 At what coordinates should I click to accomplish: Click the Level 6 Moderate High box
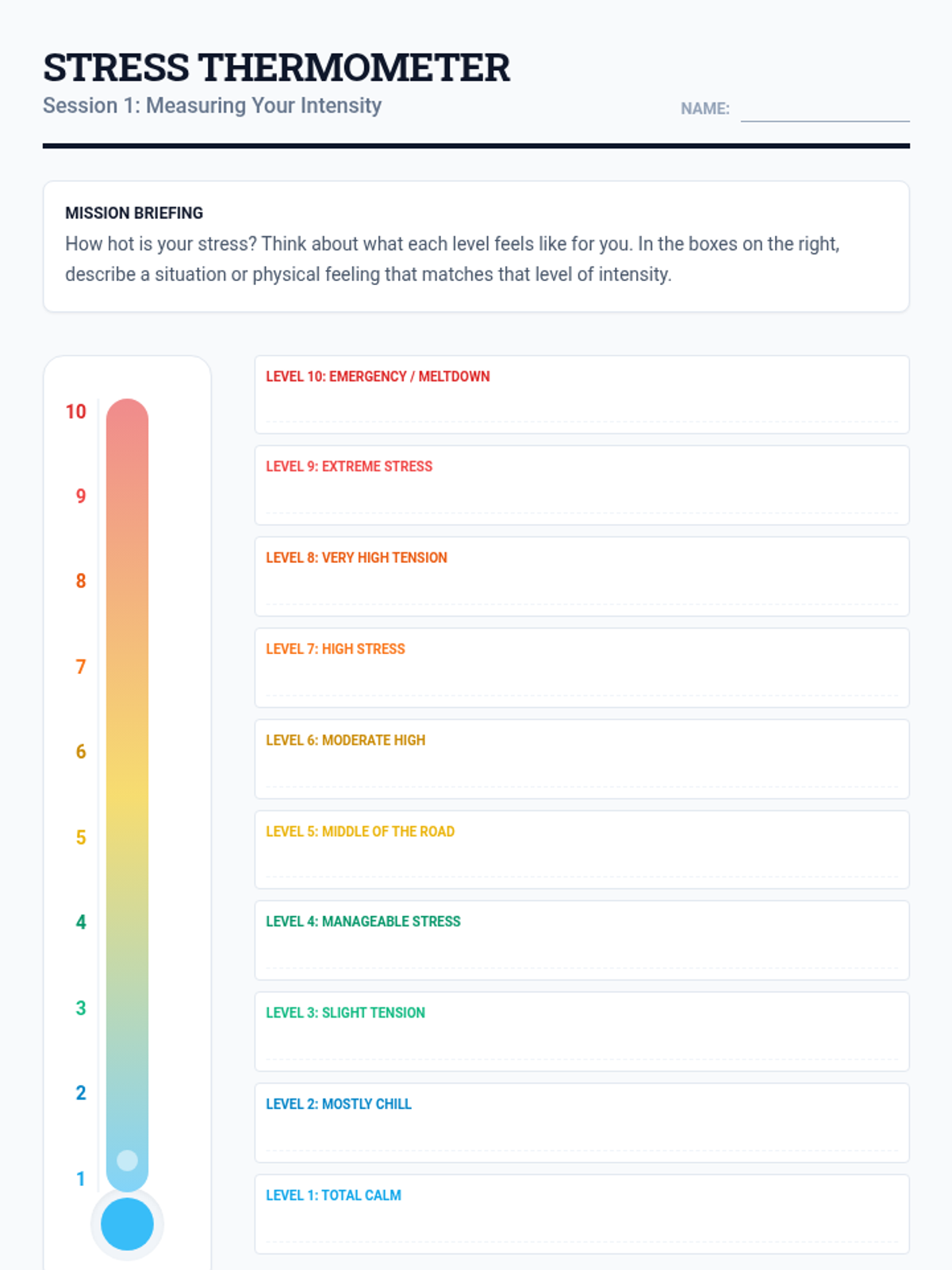582,759
